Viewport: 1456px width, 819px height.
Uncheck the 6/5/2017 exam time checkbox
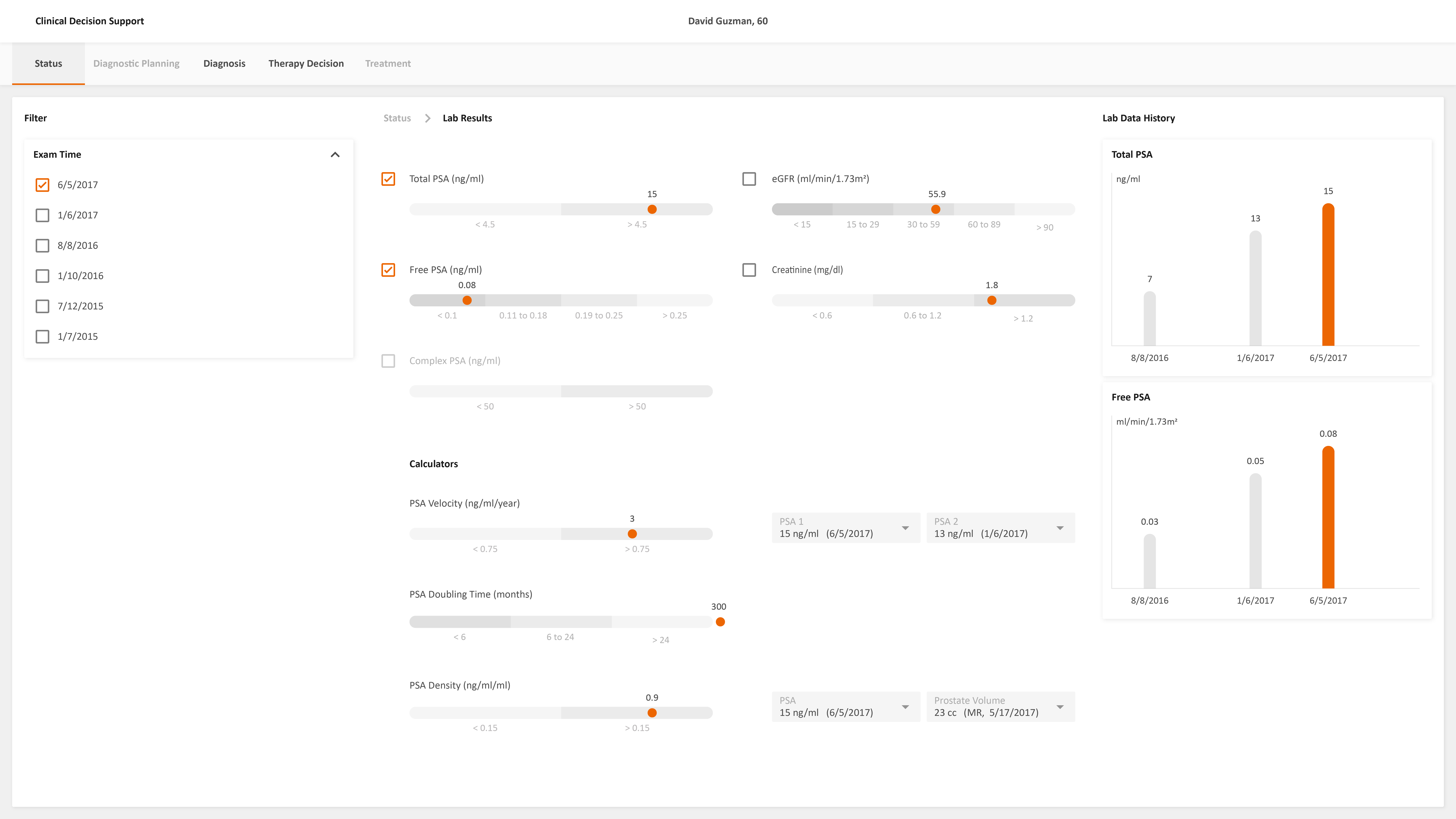pyautogui.click(x=42, y=185)
